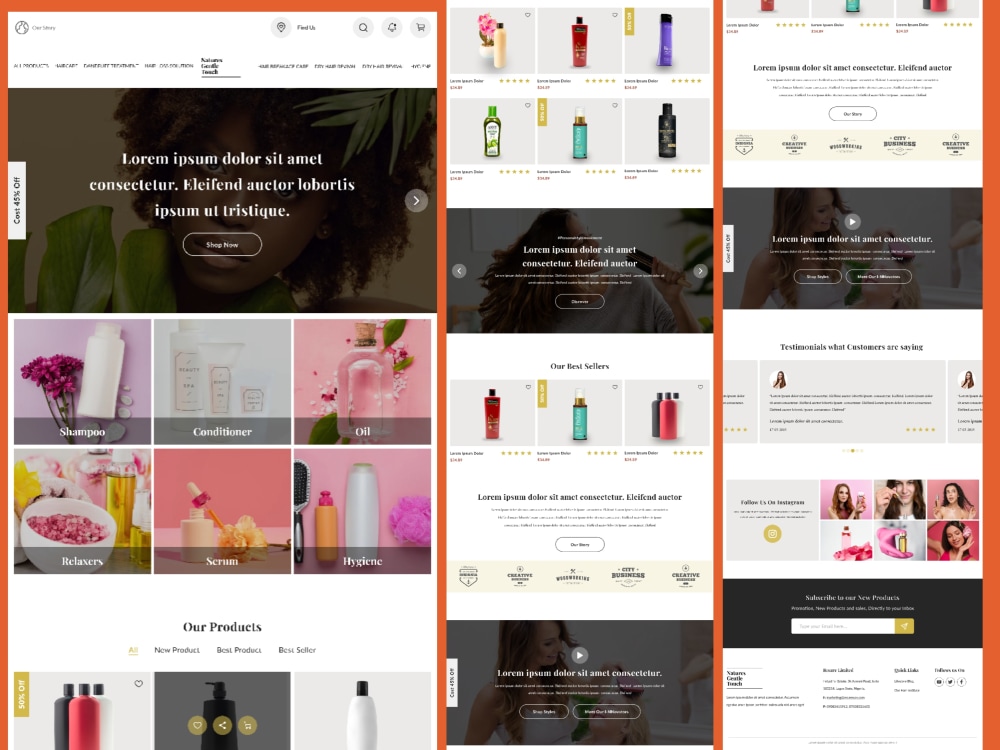
Task: Click the email field under Subscribe to our New Products
Action: pyautogui.click(x=842, y=626)
